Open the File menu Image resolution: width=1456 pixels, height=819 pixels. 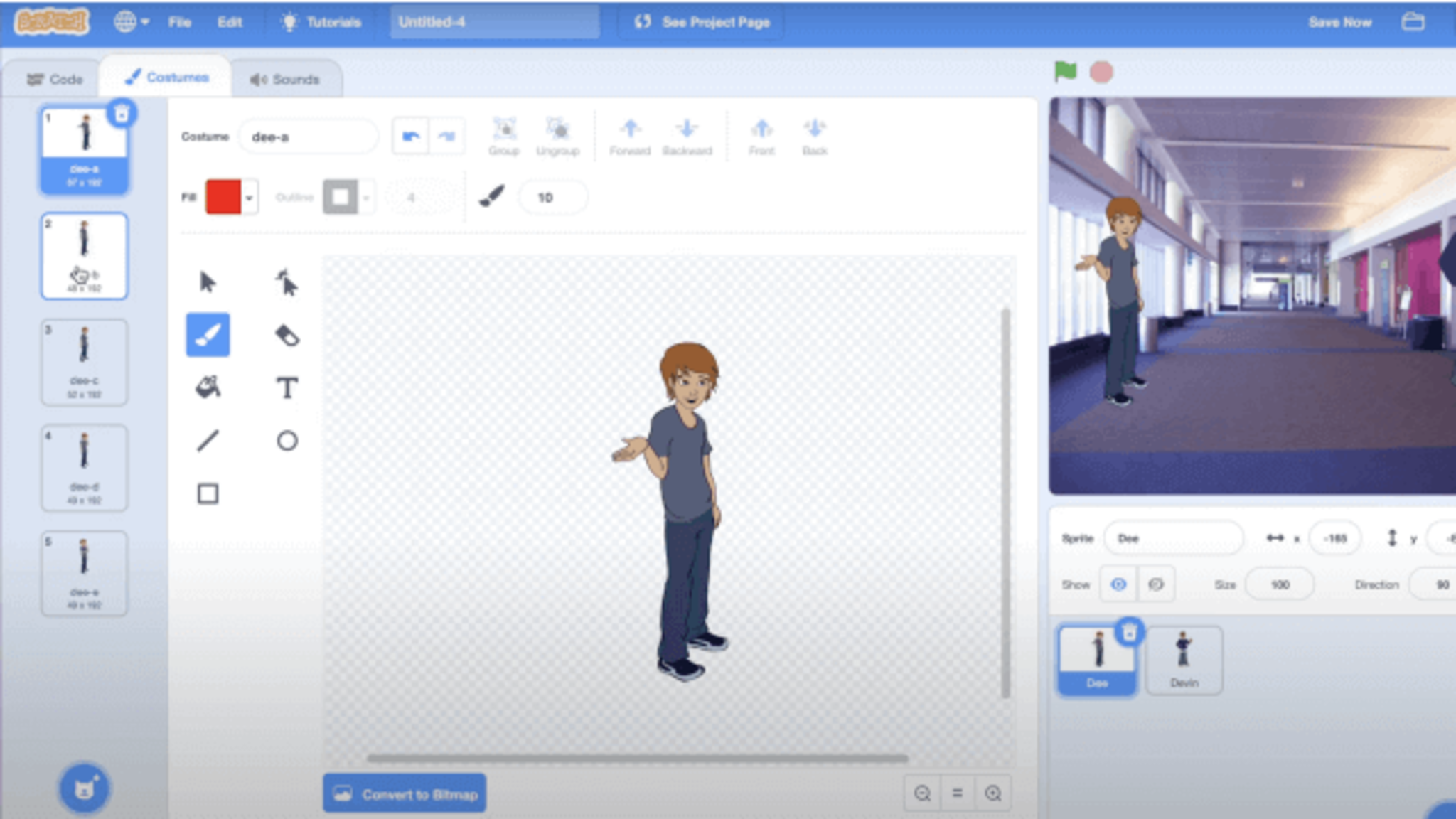pos(179,22)
